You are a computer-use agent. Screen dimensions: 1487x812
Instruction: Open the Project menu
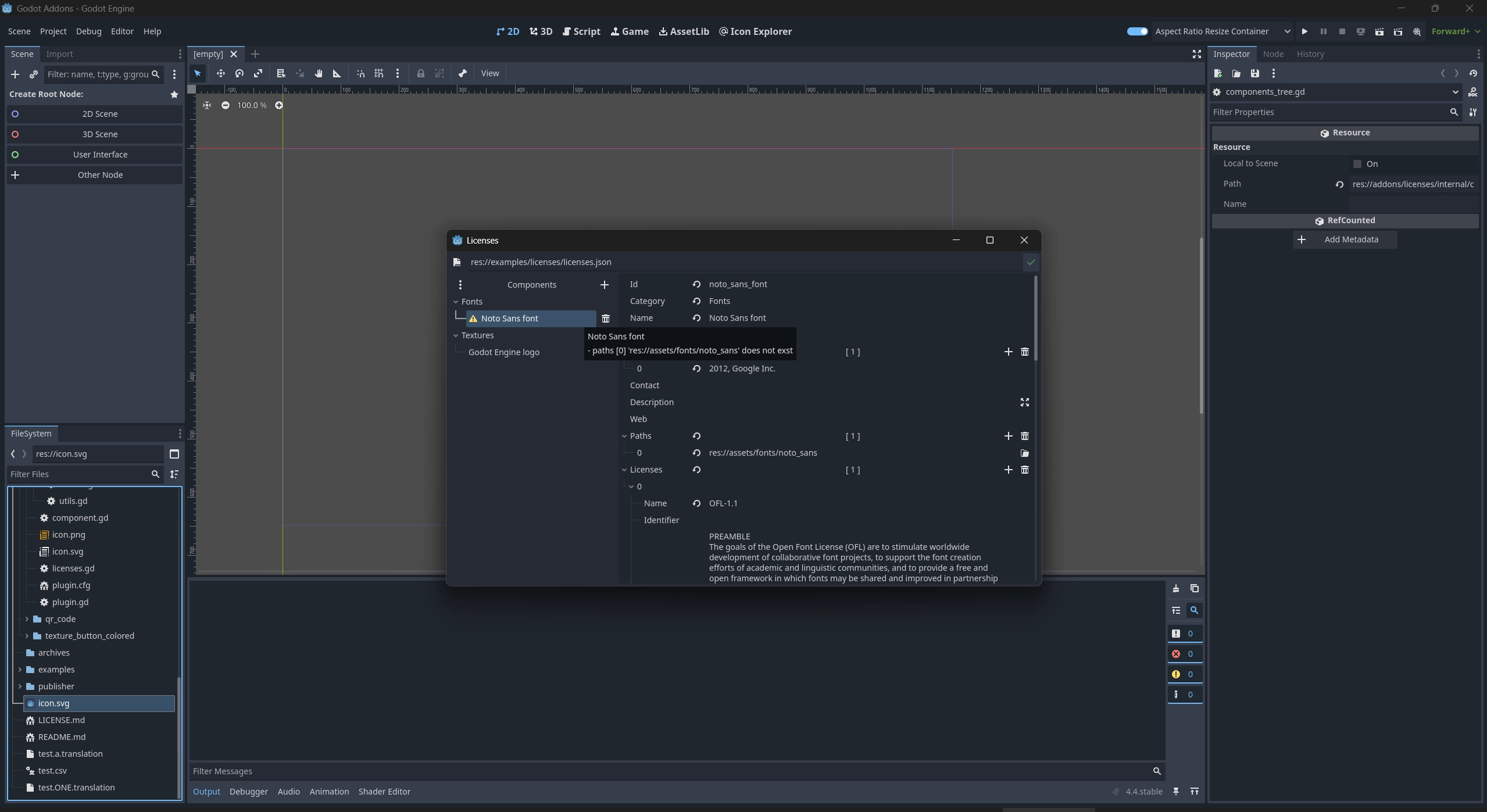click(x=53, y=31)
